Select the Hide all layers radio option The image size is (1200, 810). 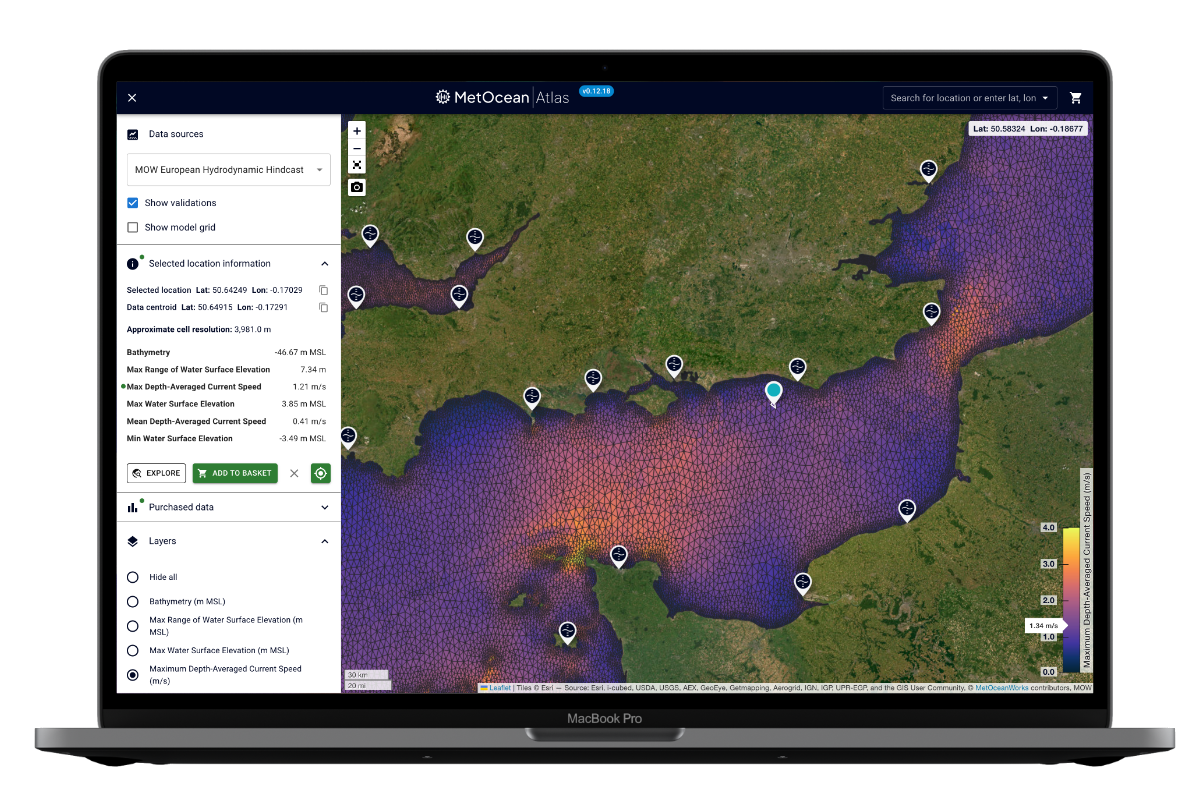(x=133, y=577)
